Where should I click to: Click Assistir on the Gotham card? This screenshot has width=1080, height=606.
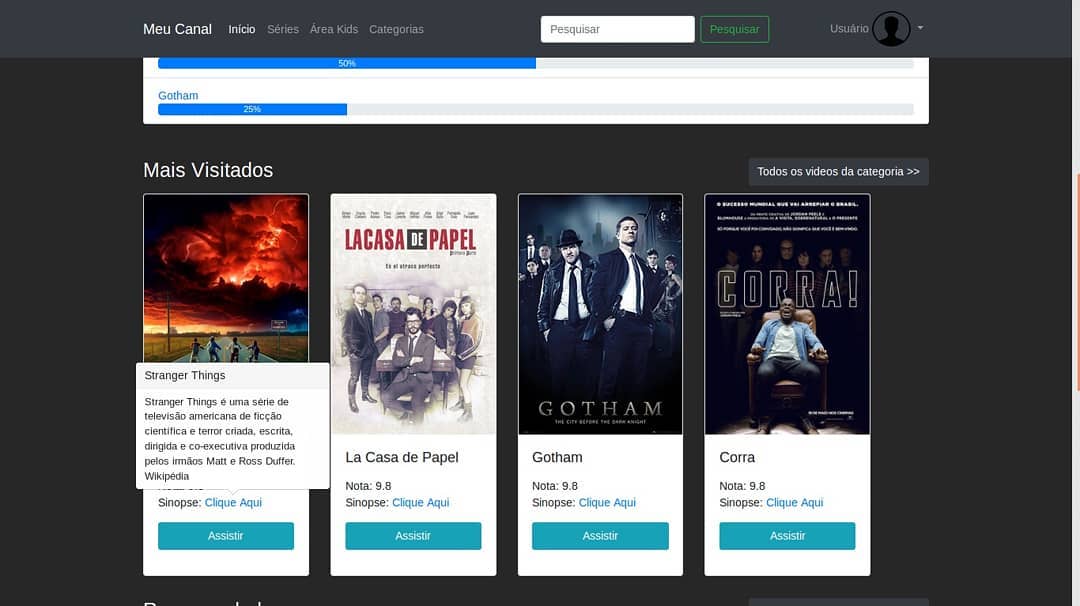(600, 536)
